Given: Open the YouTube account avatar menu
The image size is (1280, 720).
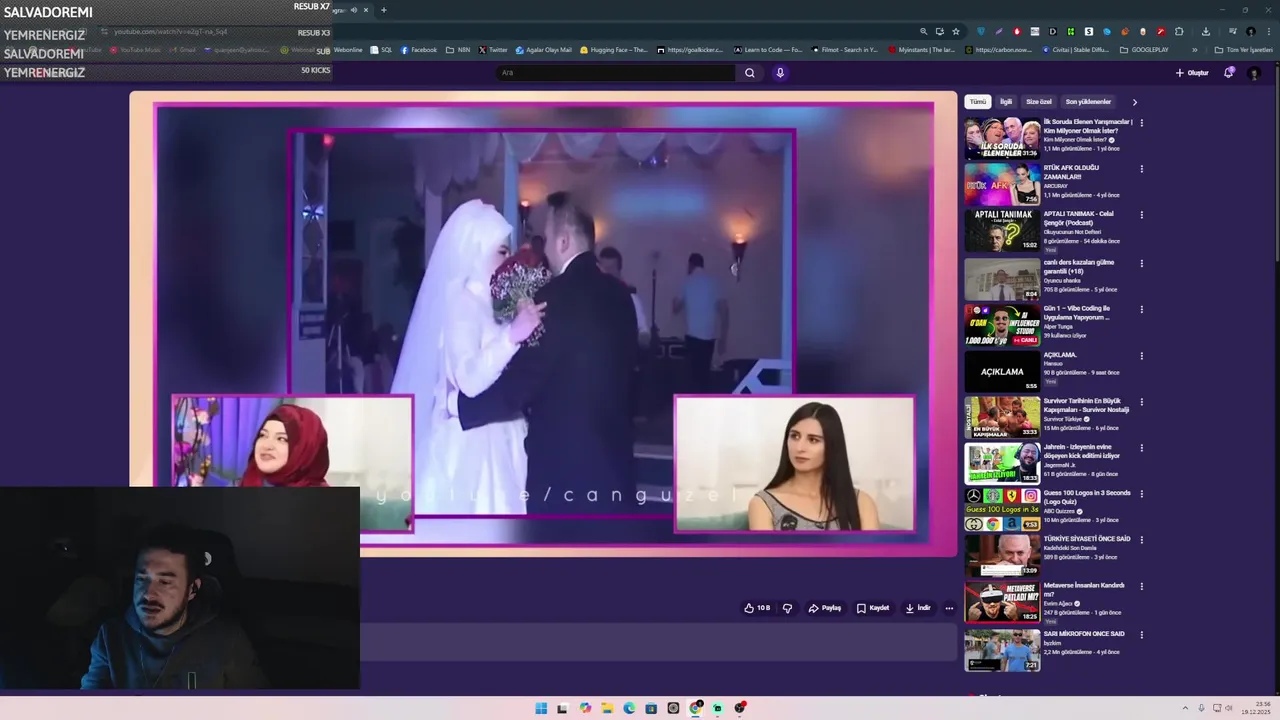Looking at the screenshot, I should [x=1254, y=73].
